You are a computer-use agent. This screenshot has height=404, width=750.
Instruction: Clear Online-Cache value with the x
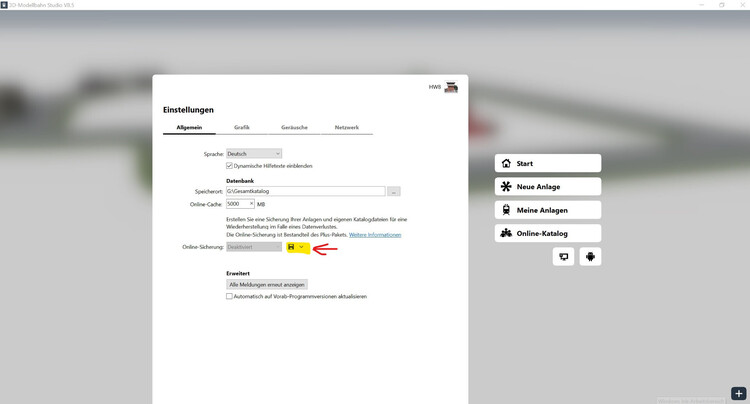pos(251,204)
